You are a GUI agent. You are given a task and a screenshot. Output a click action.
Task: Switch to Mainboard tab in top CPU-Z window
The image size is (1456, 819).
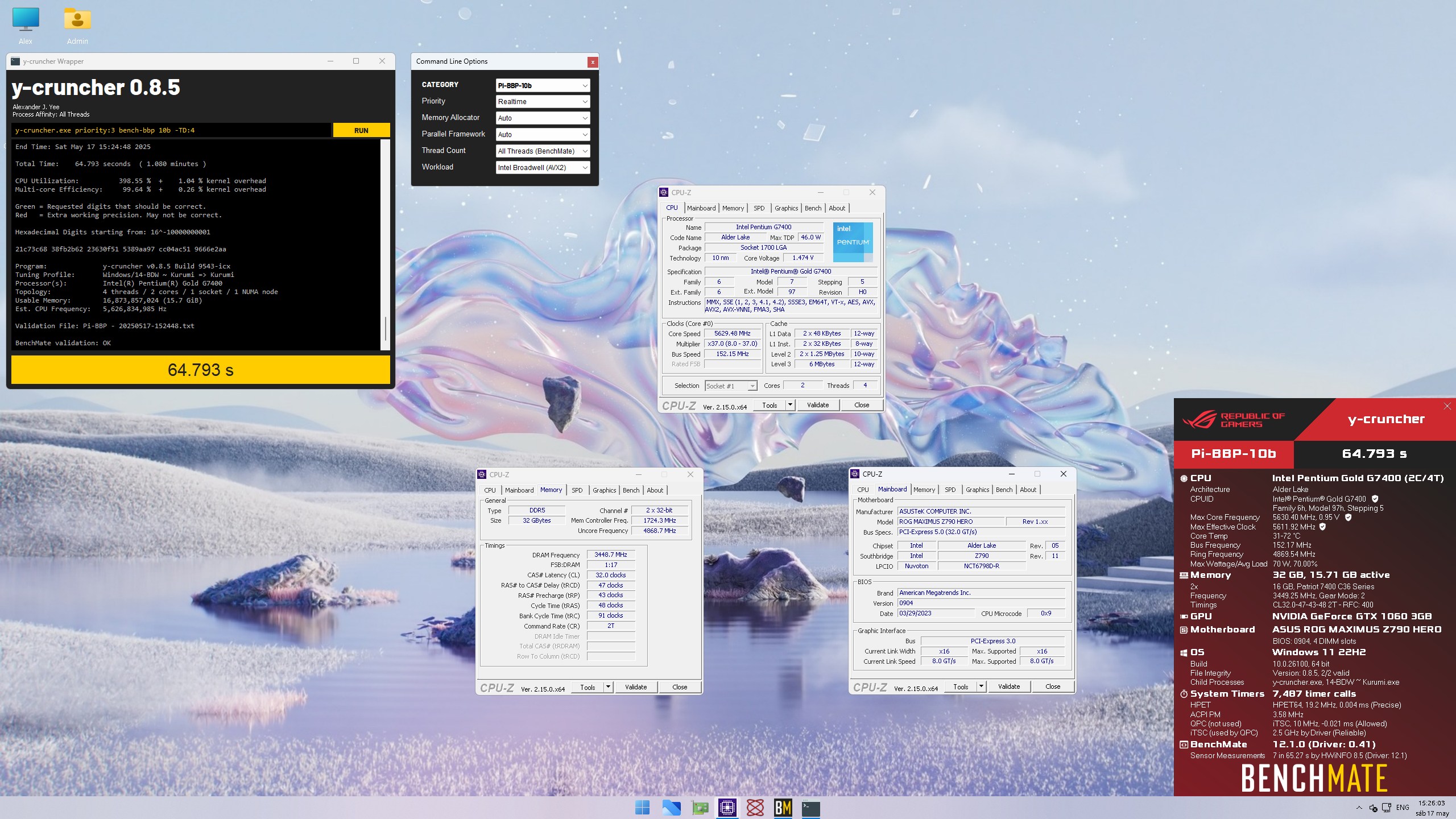coord(701,208)
